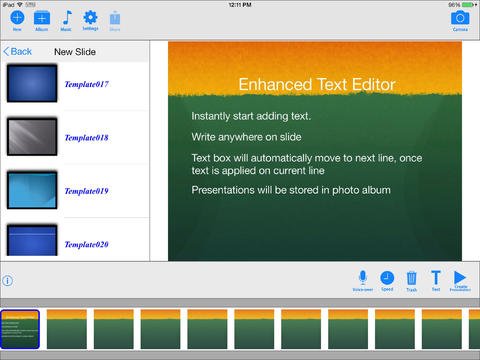The width and height of the screenshot is (480, 360).
Task: Tap Create Presentation play icon
Action: (x=460, y=277)
